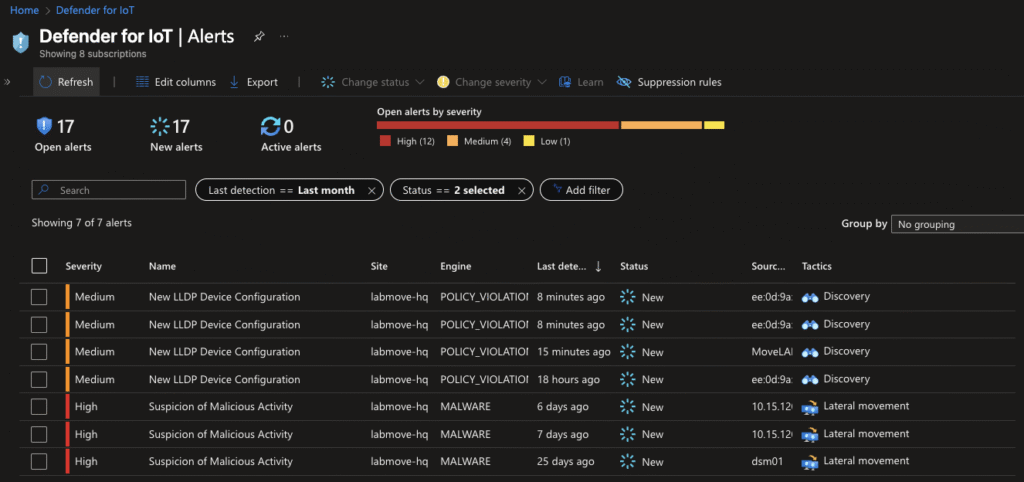Click Lateral movement icon, 7 days ago row
This screenshot has width=1024, height=482.
[x=810, y=434]
